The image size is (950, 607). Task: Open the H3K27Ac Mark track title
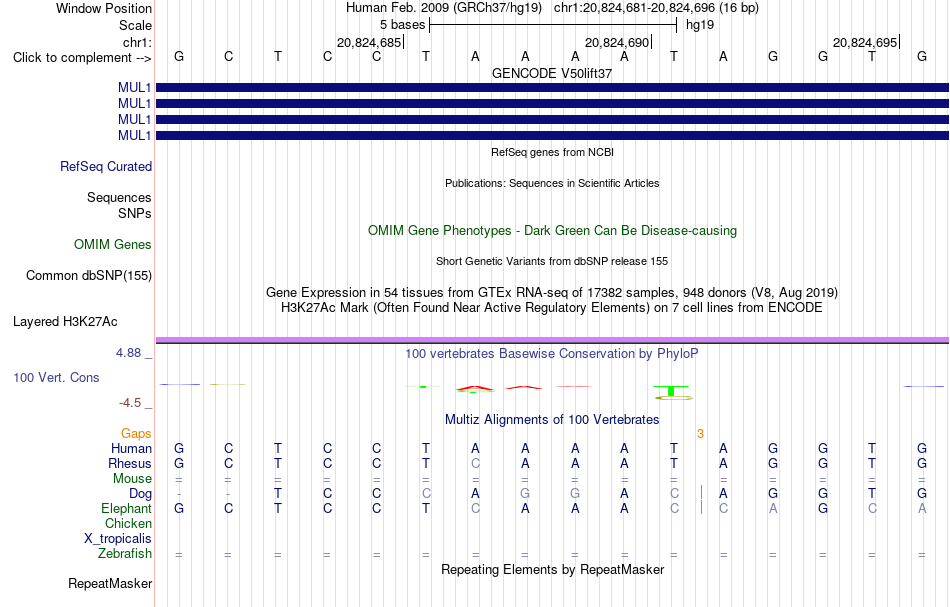(x=552, y=308)
